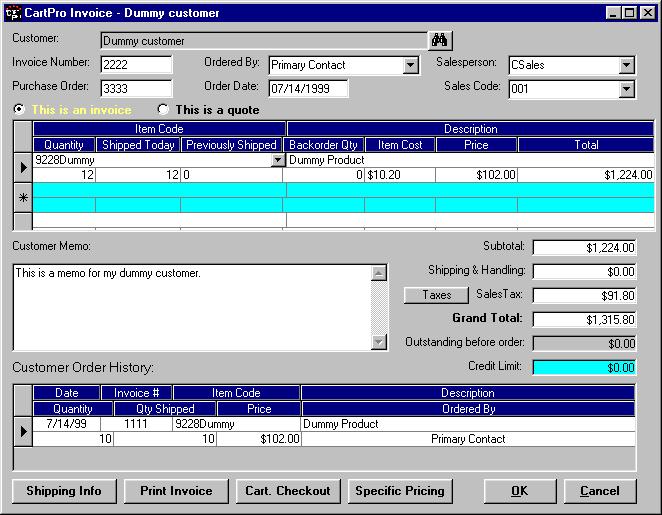Click the Total column header
The height and width of the screenshot is (515, 662).
point(586,145)
